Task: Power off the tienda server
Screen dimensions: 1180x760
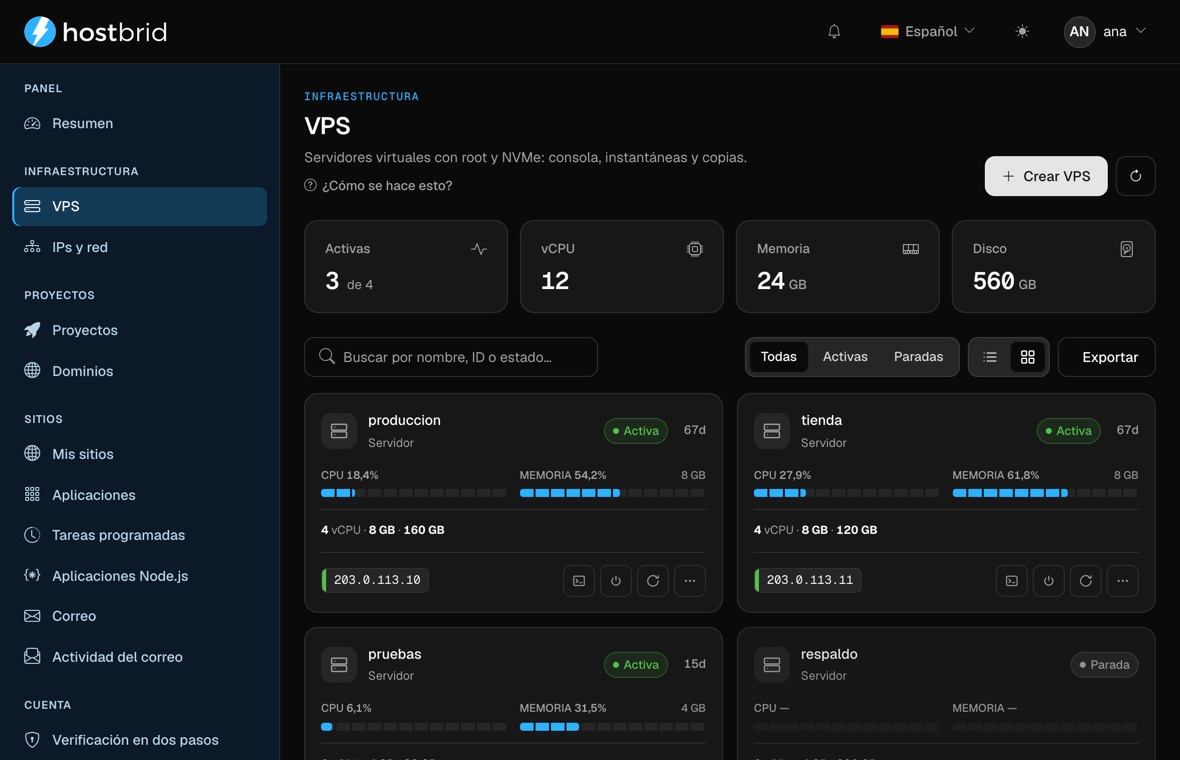Action: [x=1048, y=581]
